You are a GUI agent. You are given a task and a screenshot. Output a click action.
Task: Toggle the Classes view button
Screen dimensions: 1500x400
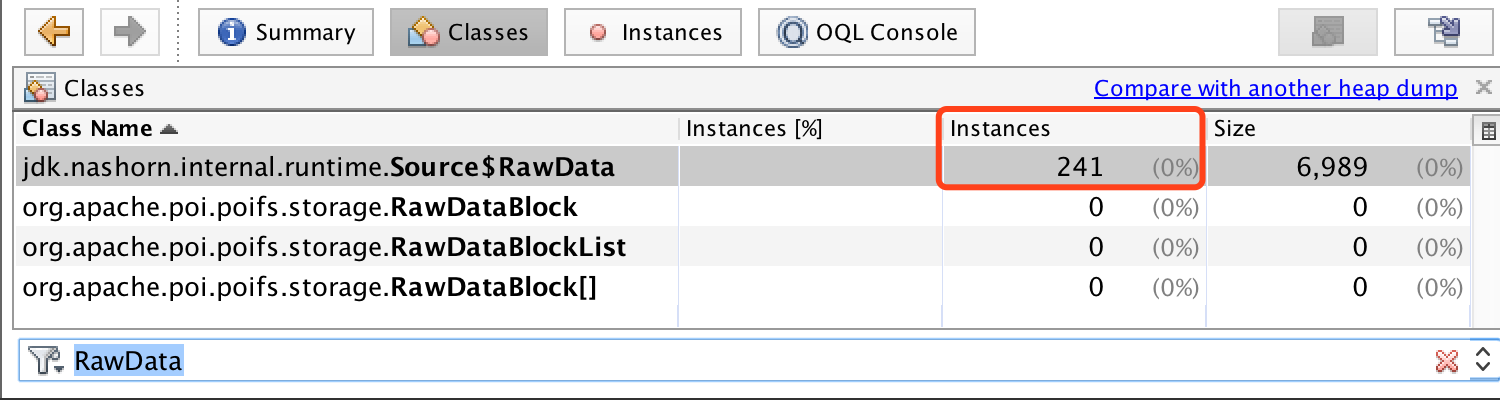[469, 32]
